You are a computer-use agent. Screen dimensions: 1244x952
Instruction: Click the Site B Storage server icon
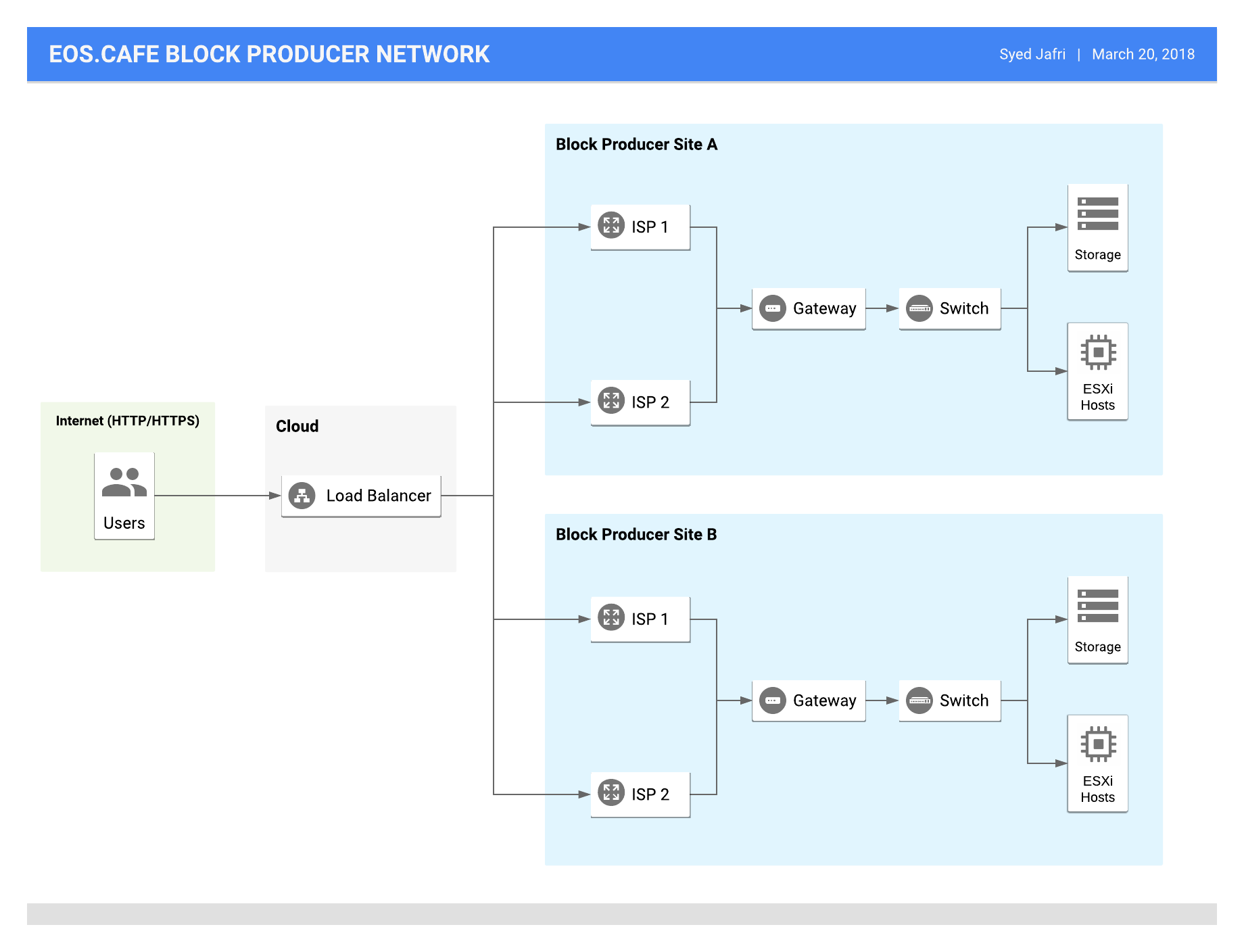(x=1098, y=606)
